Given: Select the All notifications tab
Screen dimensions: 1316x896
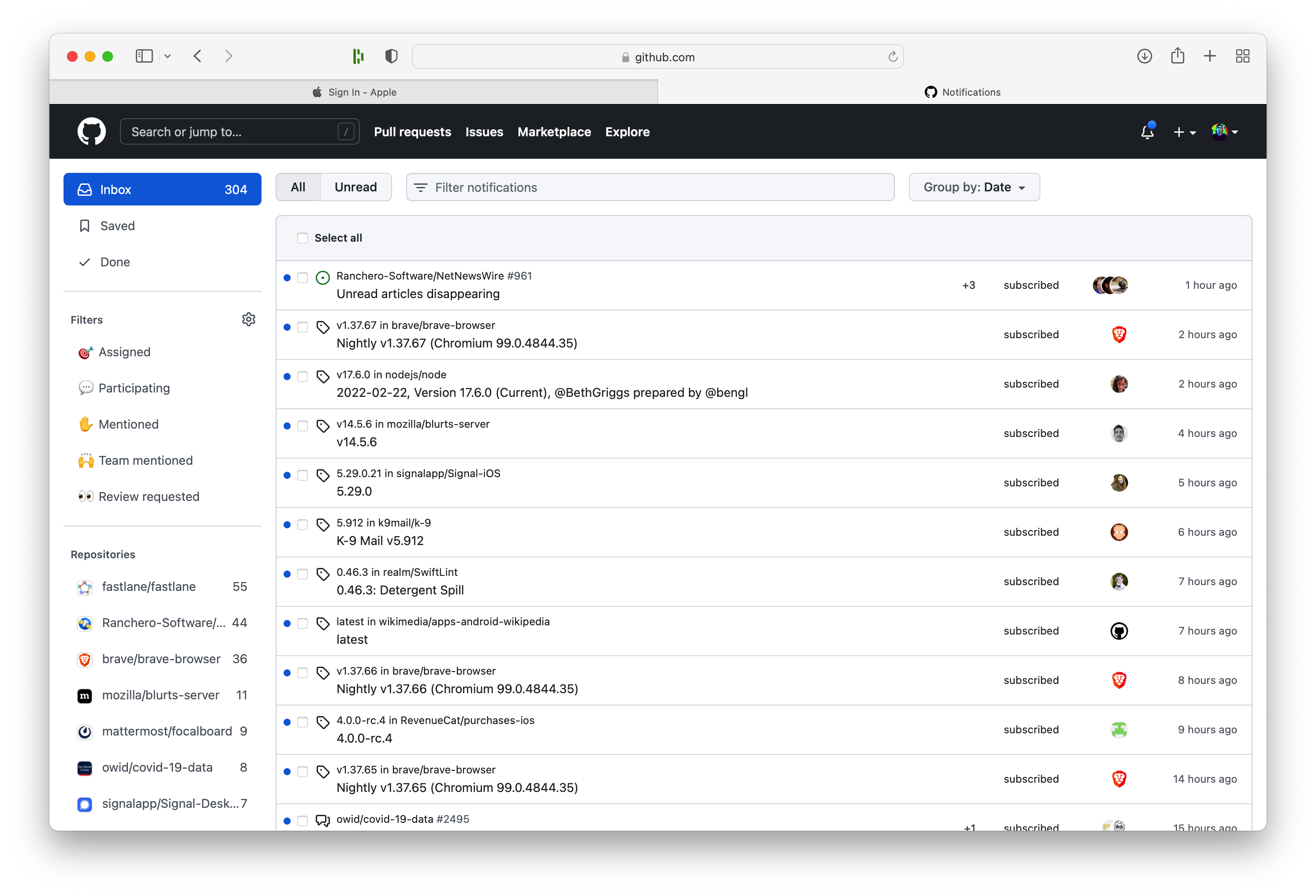Looking at the screenshot, I should pyautogui.click(x=298, y=187).
